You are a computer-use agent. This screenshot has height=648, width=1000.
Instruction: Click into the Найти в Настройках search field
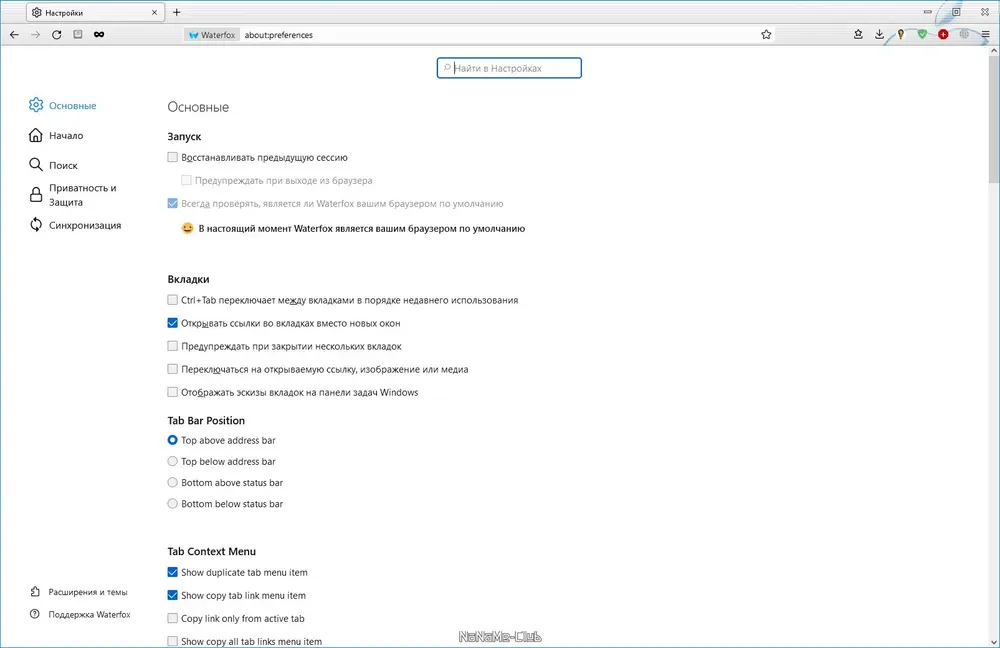509,68
